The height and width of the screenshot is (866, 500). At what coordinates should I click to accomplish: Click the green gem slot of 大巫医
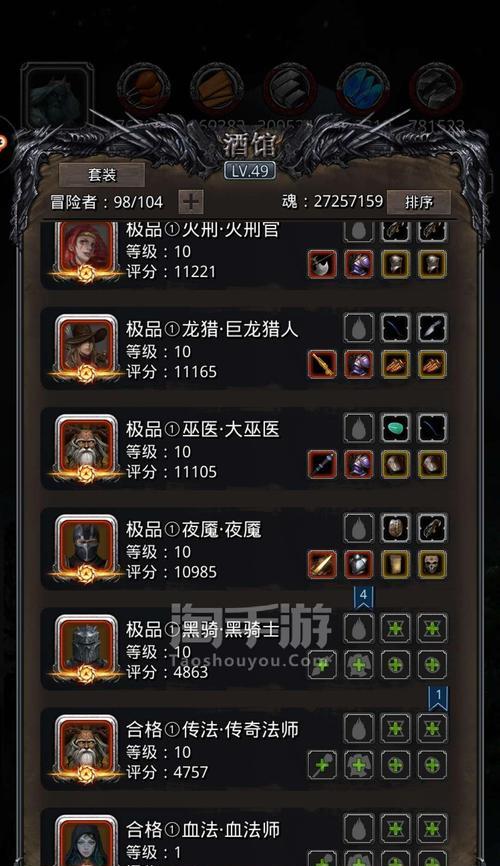[396, 427]
